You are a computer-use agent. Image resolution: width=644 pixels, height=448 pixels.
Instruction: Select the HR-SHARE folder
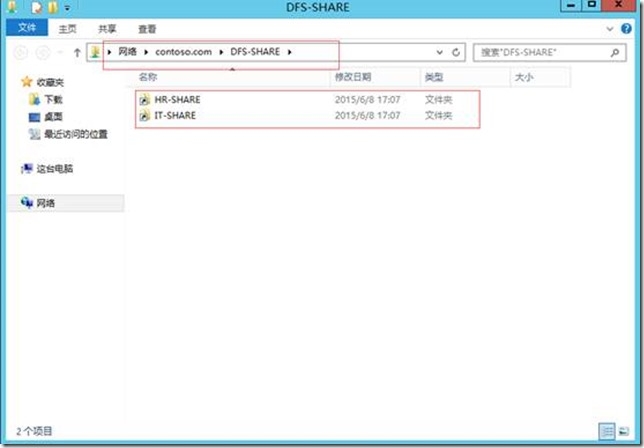(177, 99)
